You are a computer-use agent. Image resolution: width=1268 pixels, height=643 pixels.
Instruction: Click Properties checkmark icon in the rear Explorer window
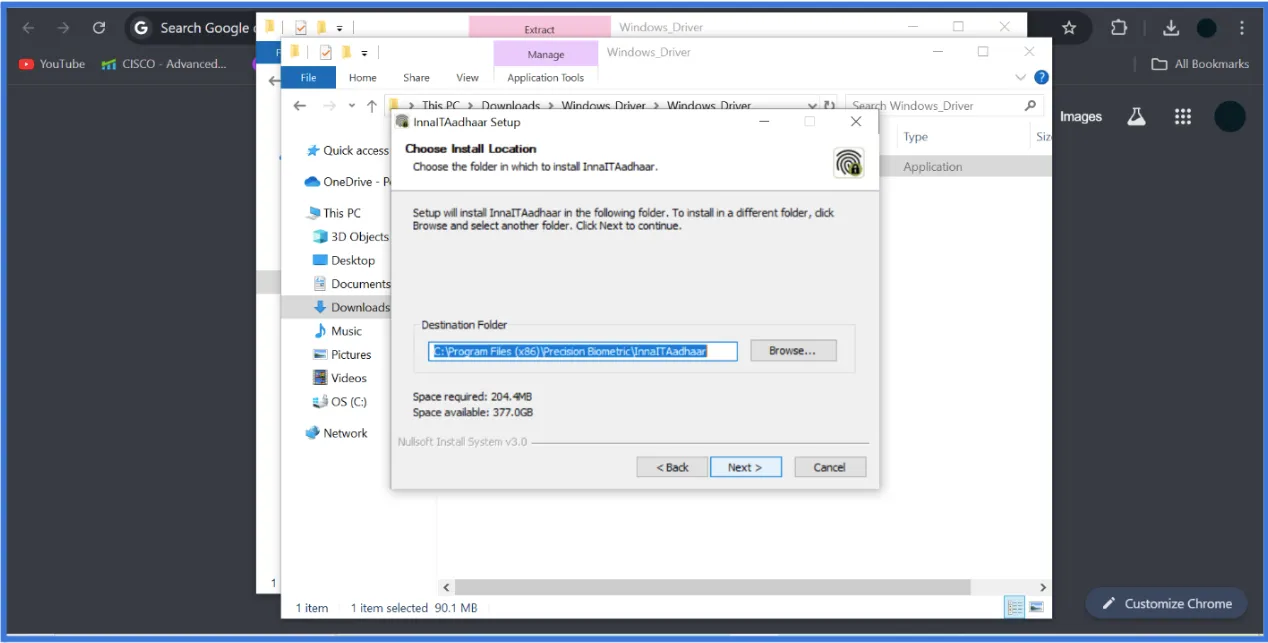coord(300,28)
